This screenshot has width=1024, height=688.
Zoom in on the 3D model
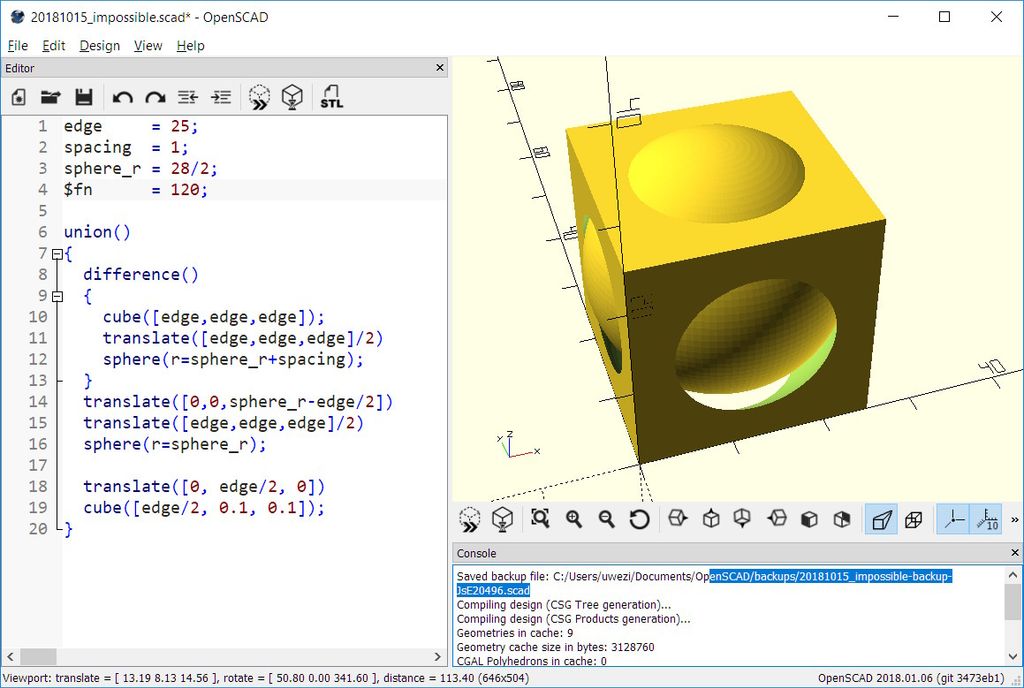click(x=575, y=518)
